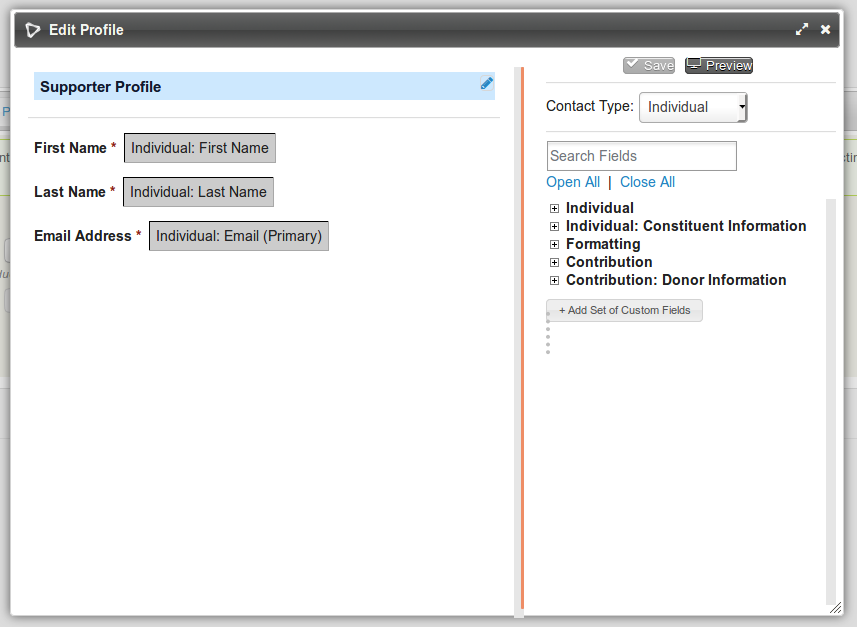Collapse groups using the Close All link

(647, 182)
